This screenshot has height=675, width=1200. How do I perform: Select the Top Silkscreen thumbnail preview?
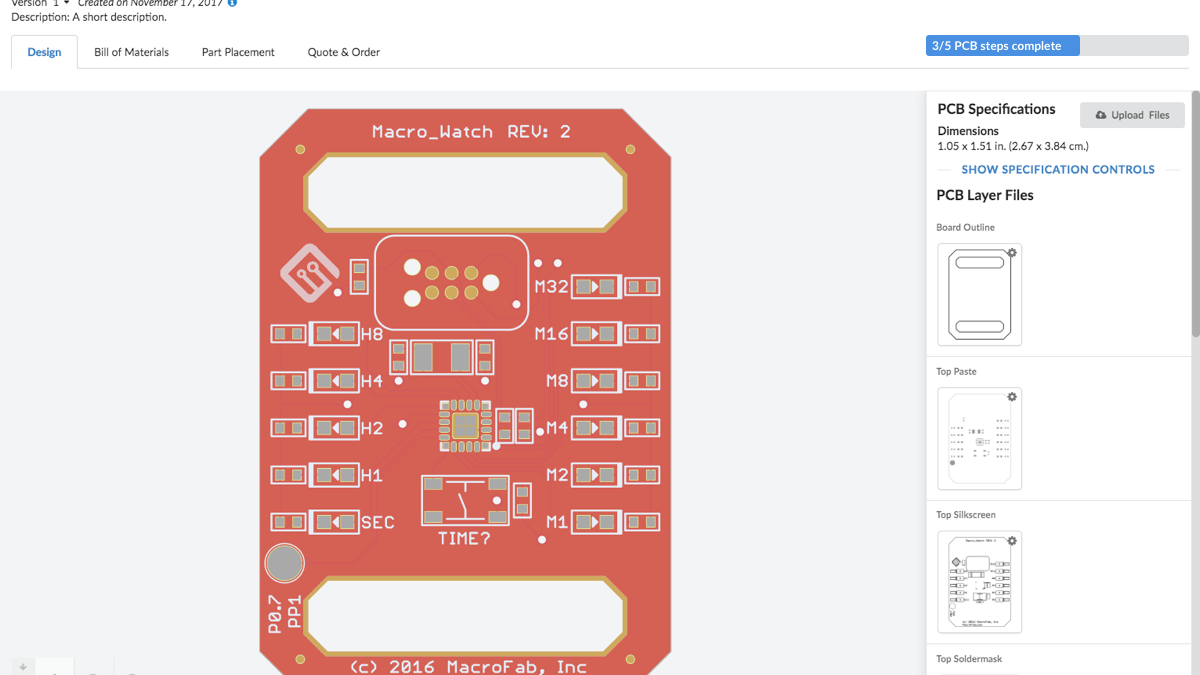979,581
